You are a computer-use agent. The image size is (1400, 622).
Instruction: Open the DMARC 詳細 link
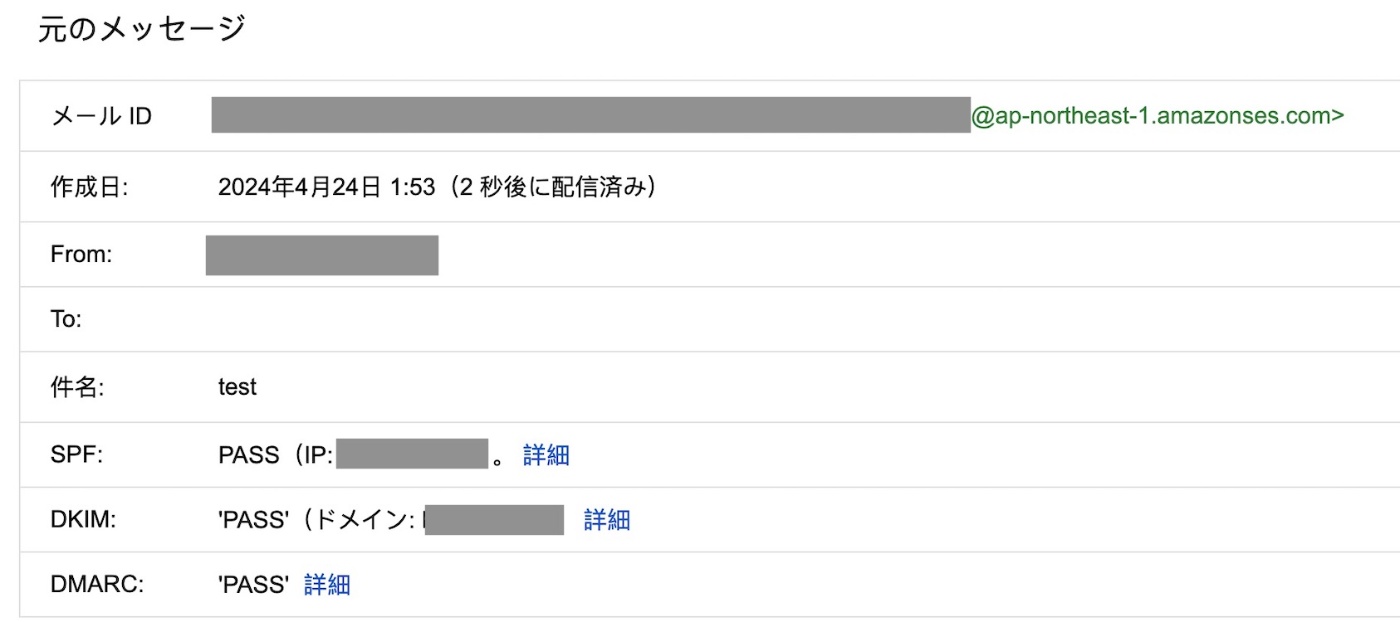(327, 585)
